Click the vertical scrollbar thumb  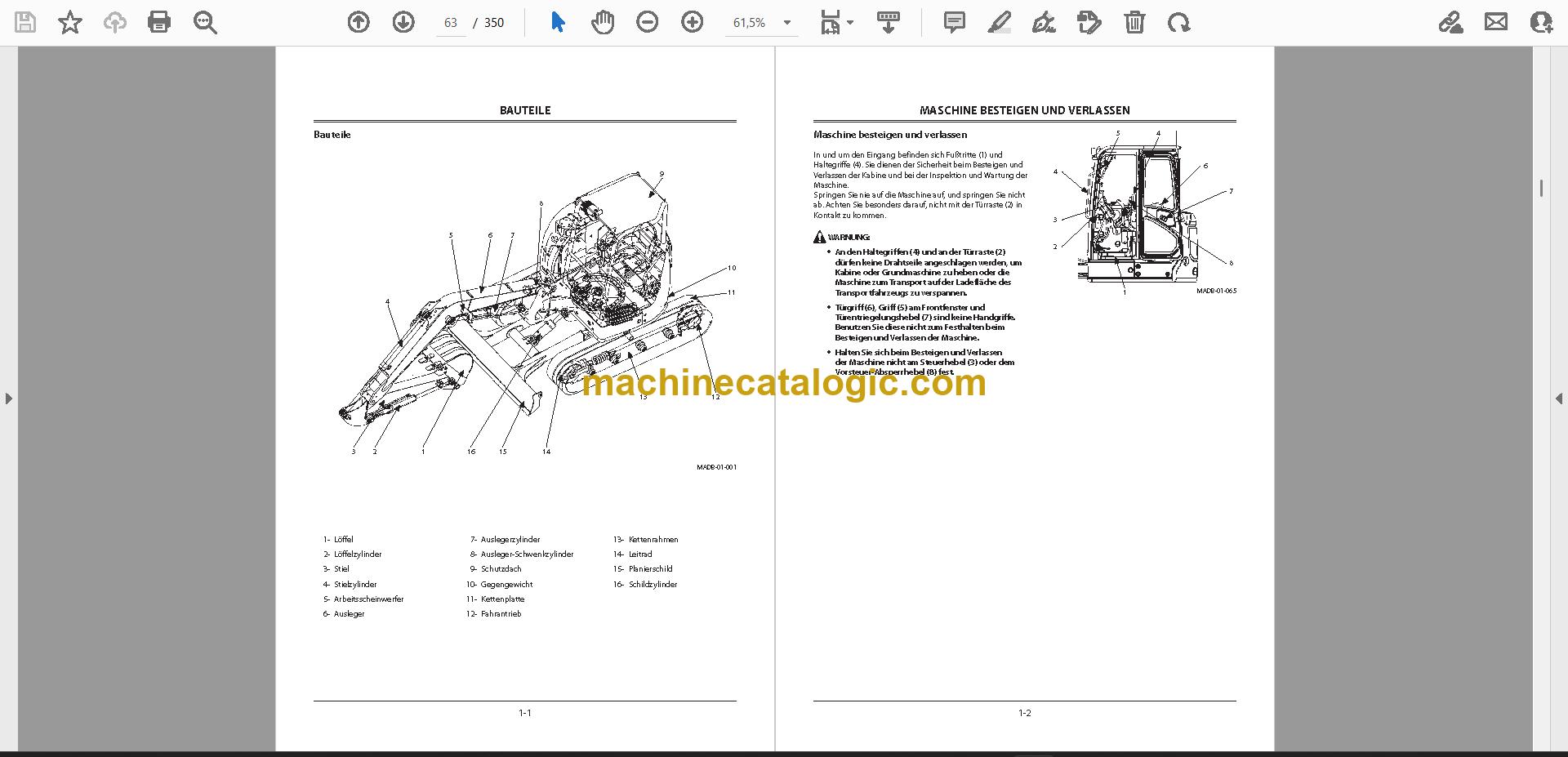coord(1541,189)
